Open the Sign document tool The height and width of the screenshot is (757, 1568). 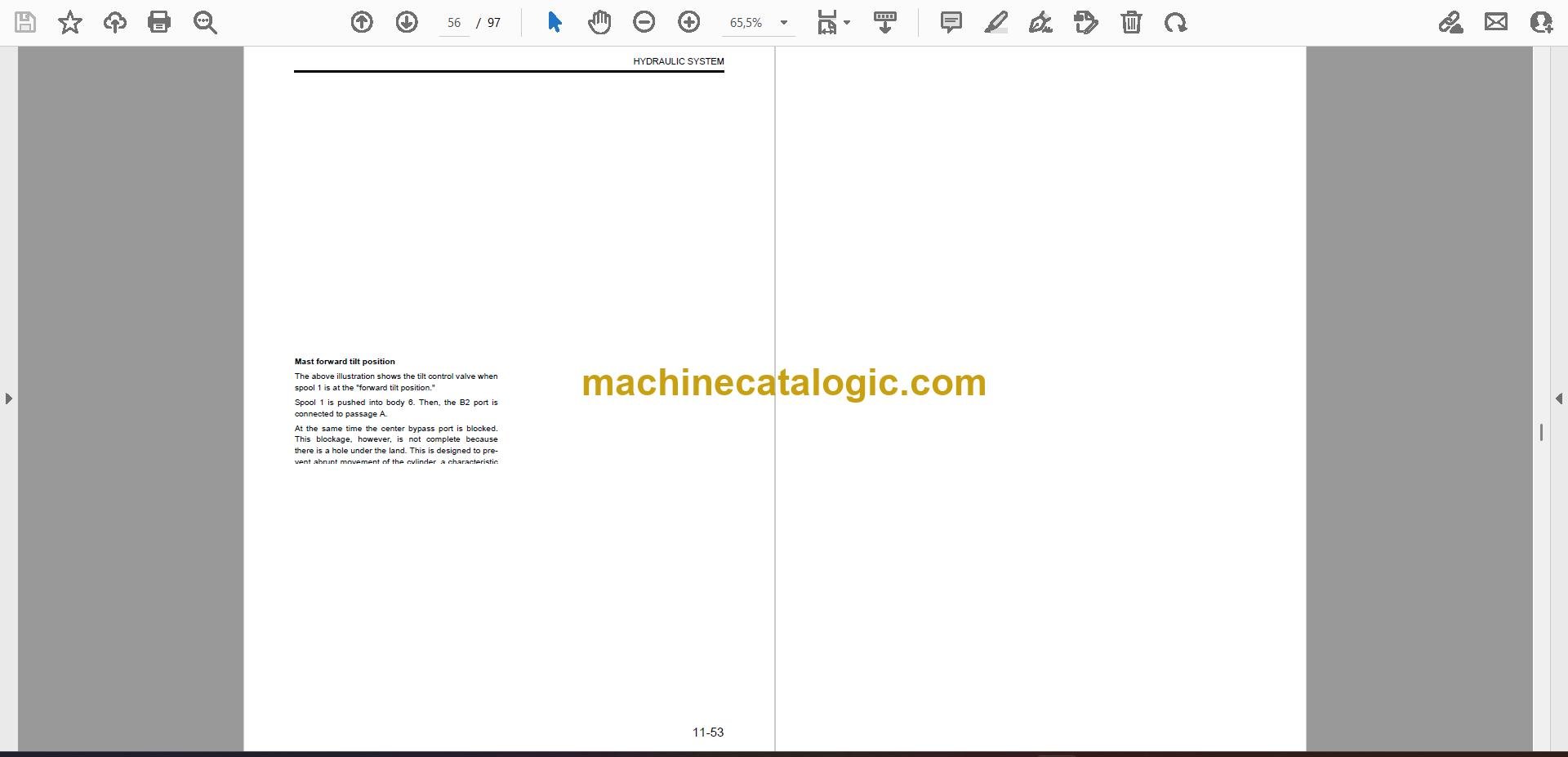coord(1041,22)
